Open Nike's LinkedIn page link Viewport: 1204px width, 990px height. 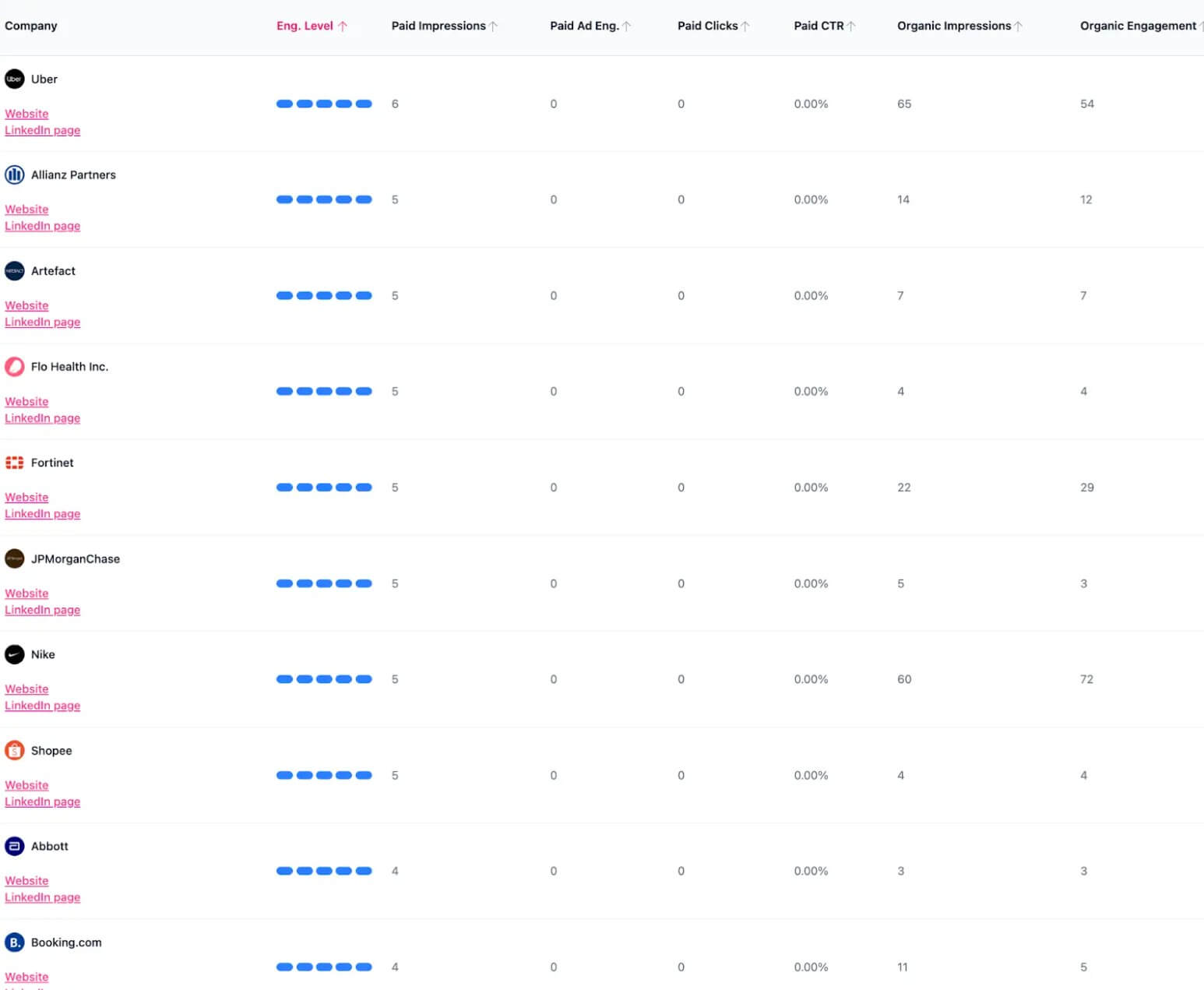coord(43,706)
